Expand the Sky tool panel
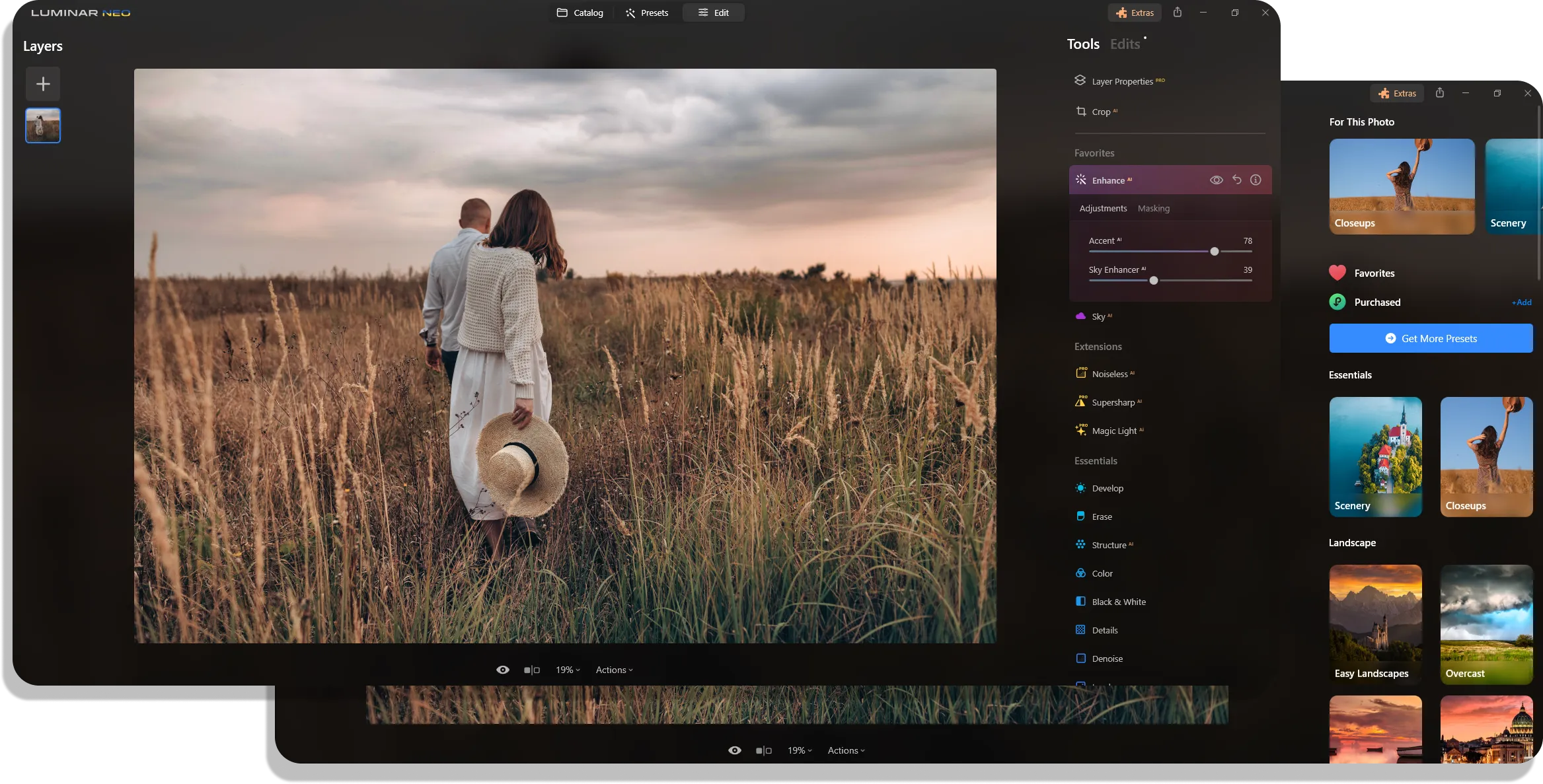This screenshot has width=1543, height=784. pos(1098,316)
